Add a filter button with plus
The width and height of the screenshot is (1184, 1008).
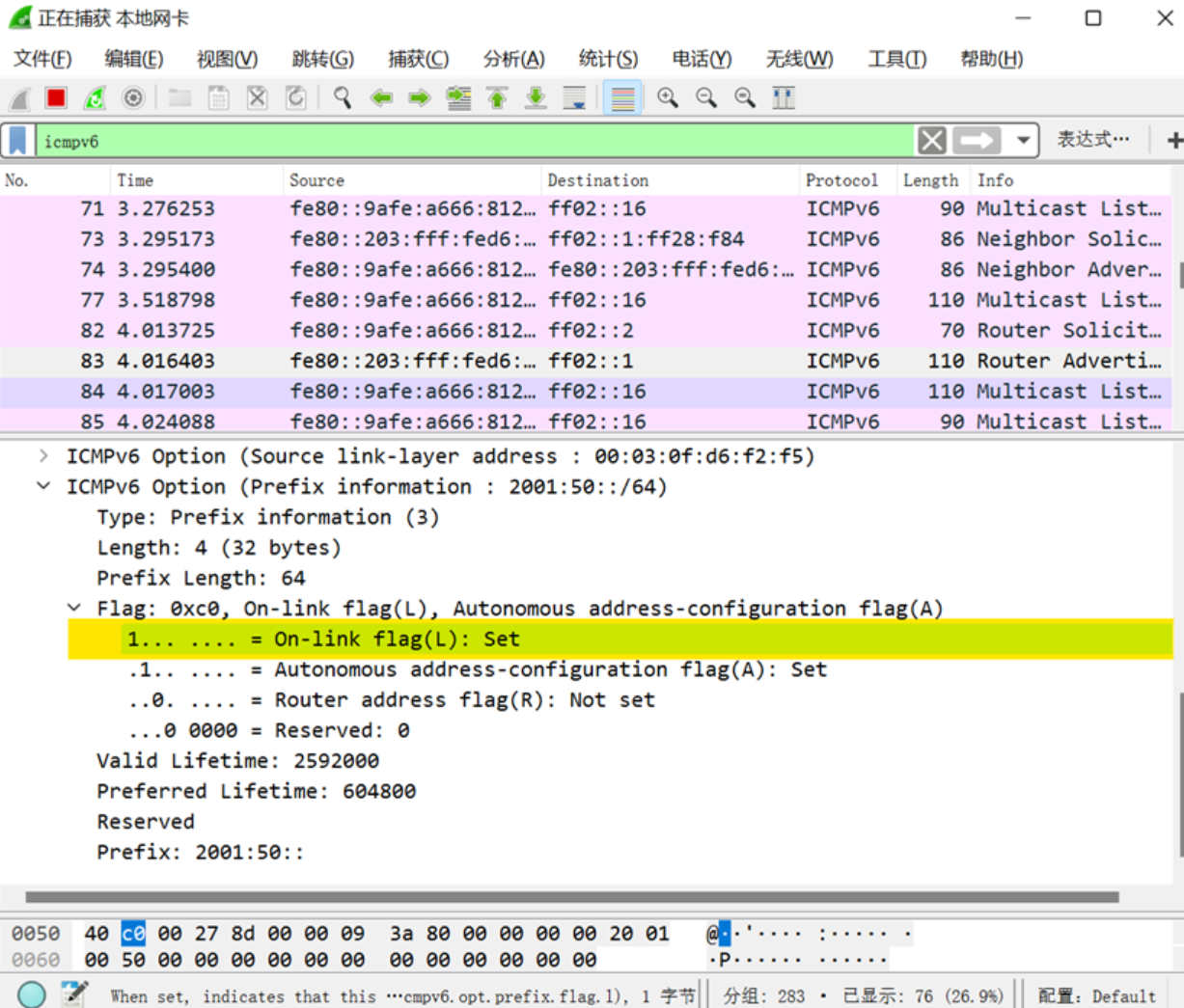(1173, 141)
